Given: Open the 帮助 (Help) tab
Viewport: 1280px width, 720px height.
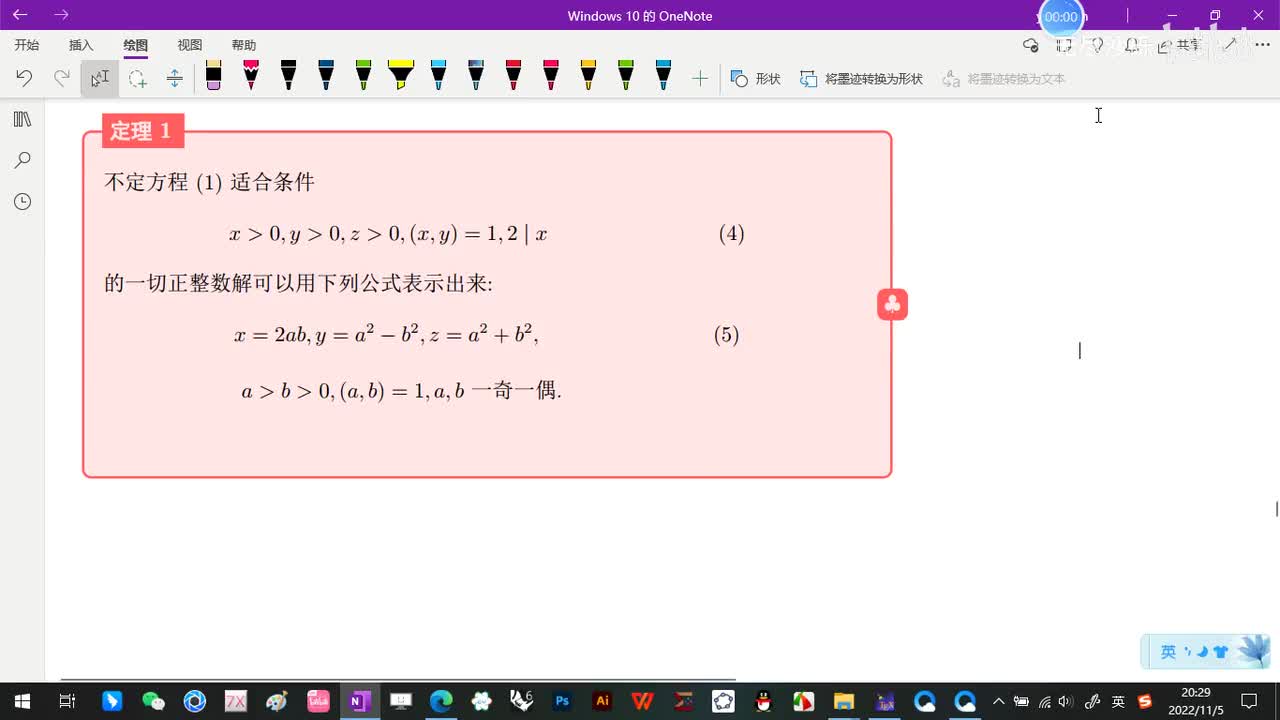Looking at the screenshot, I should tap(244, 45).
